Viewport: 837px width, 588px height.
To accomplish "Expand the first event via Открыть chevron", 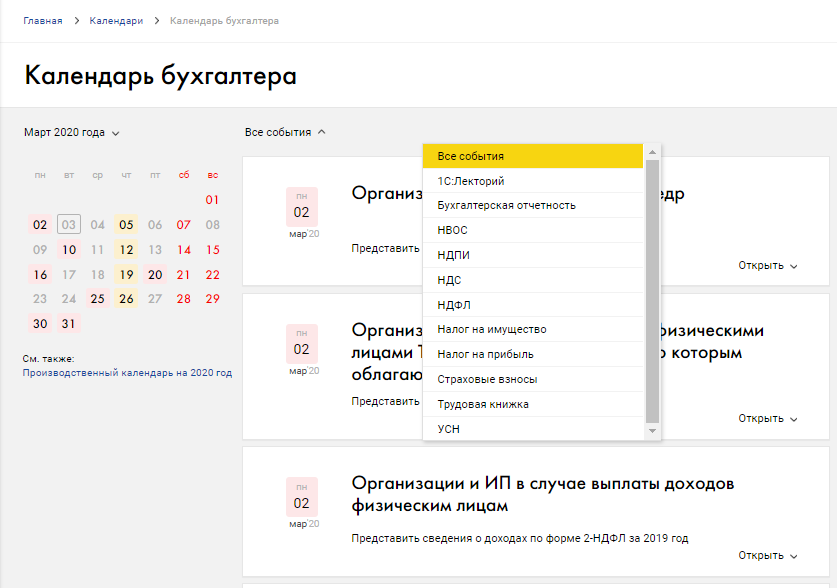I will pos(765,266).
